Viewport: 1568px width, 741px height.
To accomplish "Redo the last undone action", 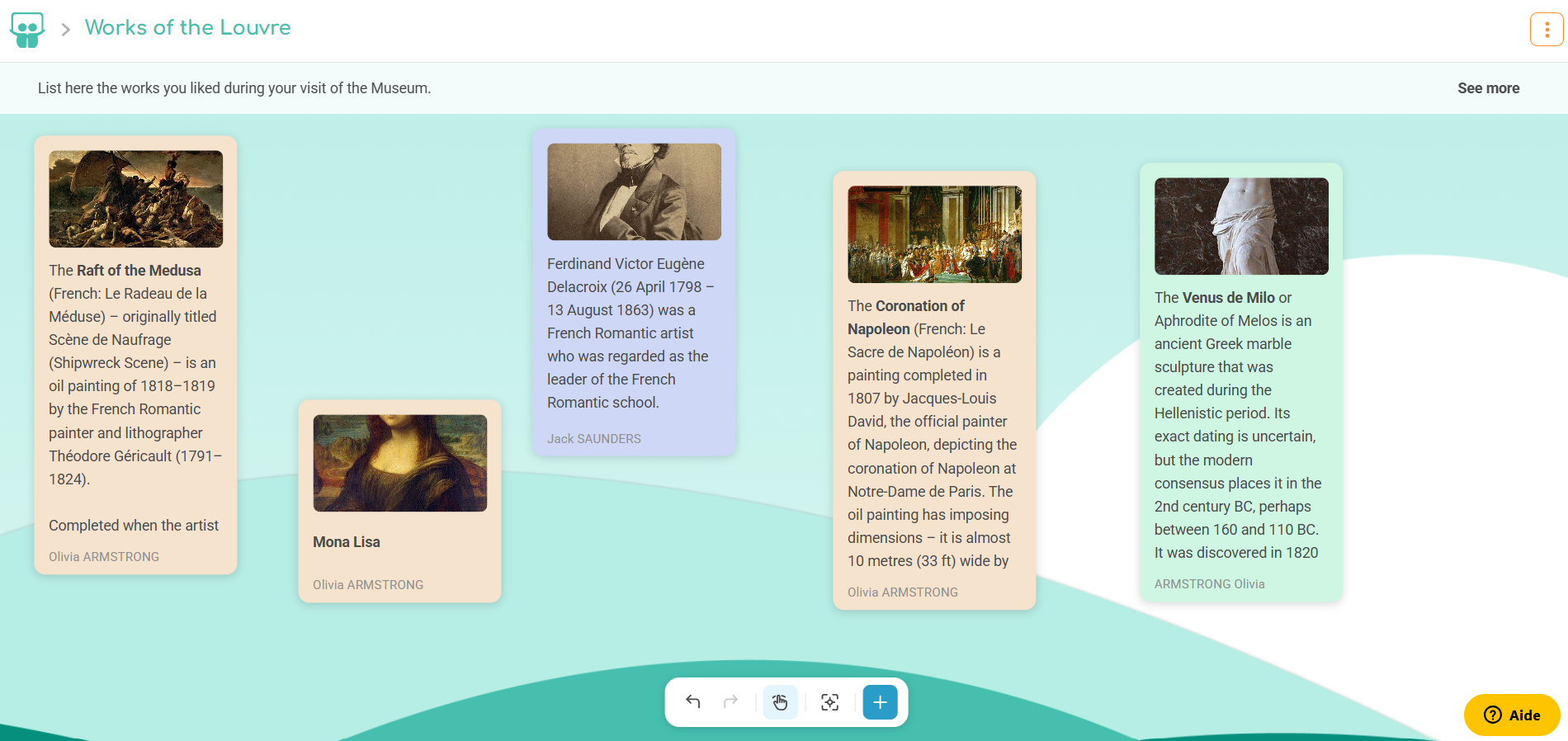I will [x=730, y=702].
